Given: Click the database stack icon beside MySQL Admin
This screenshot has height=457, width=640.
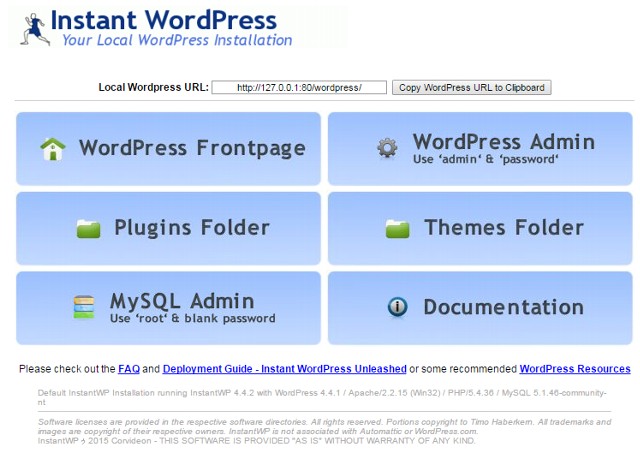Looking at the screenshot, I should pyautogui.click(x=84, y=307).
